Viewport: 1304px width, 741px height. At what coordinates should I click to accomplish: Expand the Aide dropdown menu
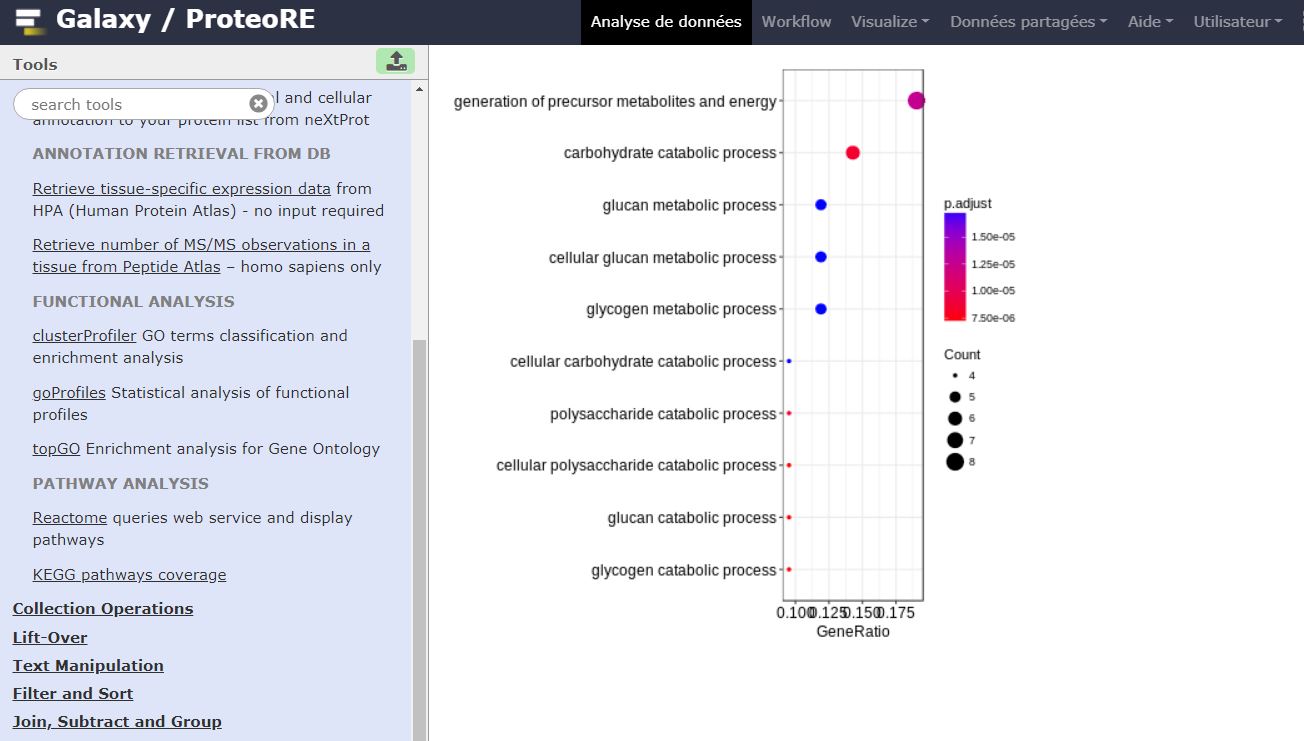pos(1150,22)
